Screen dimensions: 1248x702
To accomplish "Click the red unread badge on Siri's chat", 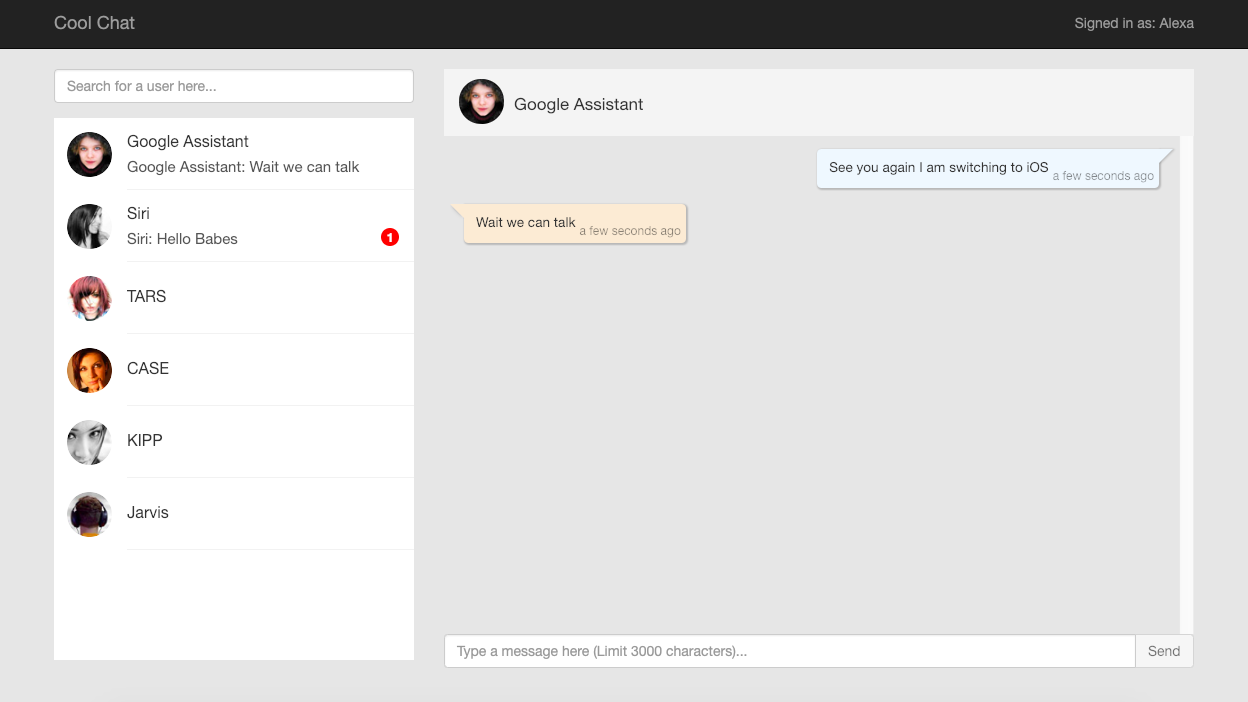I will pyautogui.click(x=389, y=237).
